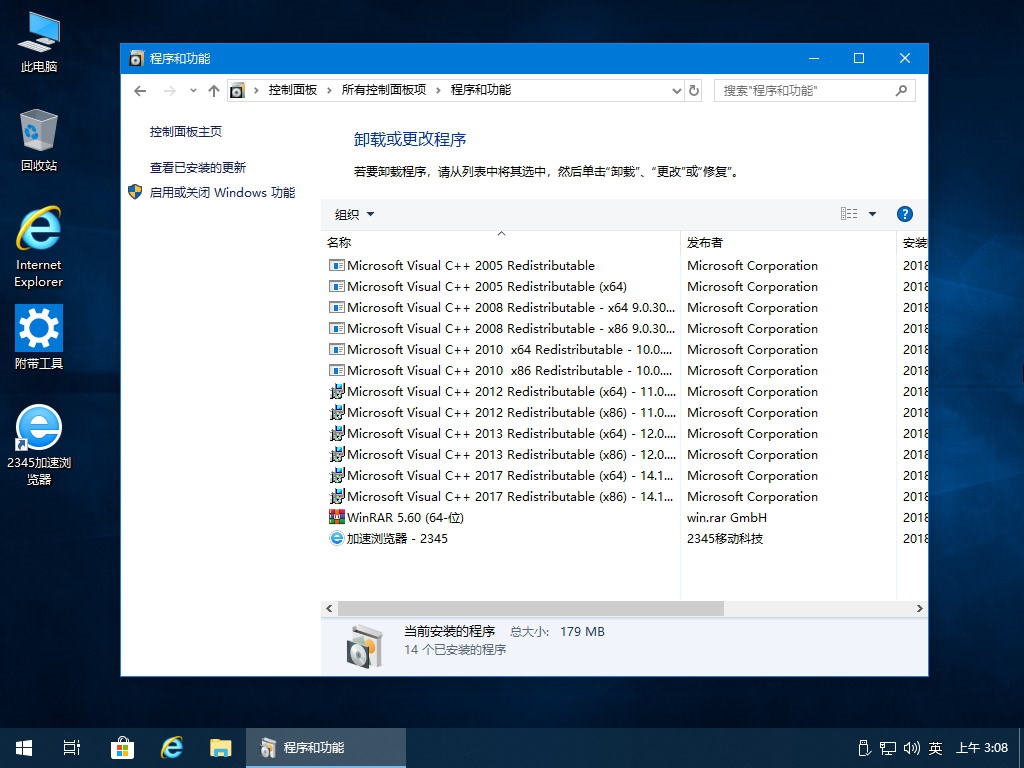Click the network tray icon
1024x768 pixels.
click(x=888, y=748)
